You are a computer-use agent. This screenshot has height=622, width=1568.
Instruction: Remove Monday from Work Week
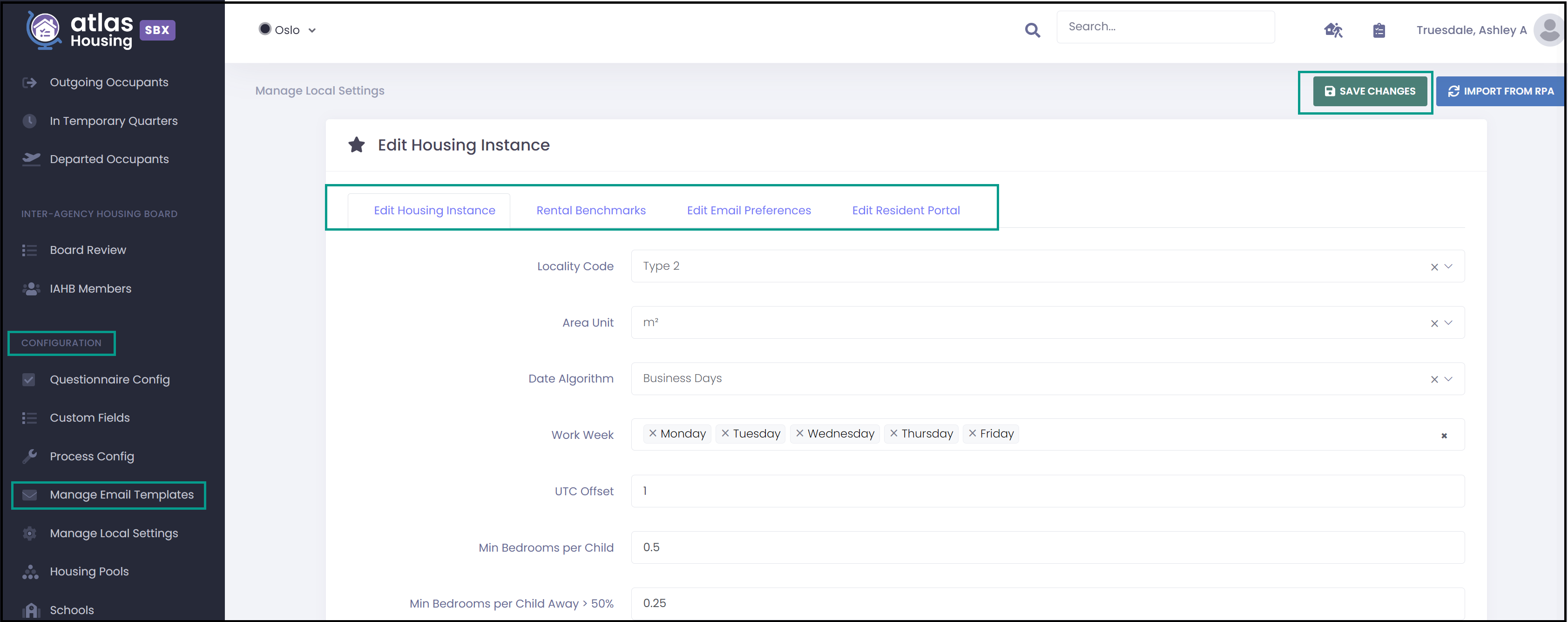click(x=653, y=433)
